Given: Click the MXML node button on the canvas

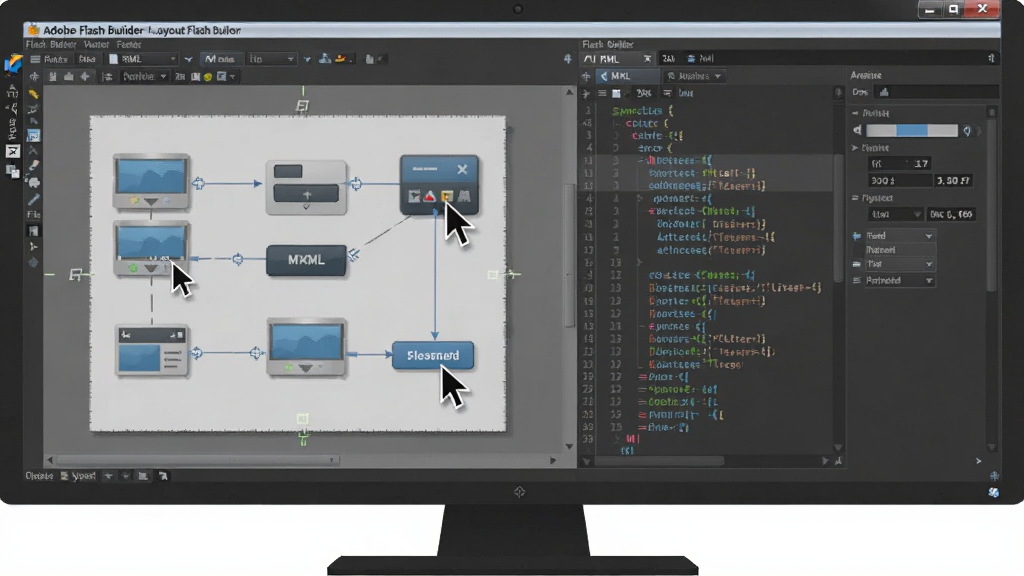Looking at the screenshot, I should (x=306, y=260).
